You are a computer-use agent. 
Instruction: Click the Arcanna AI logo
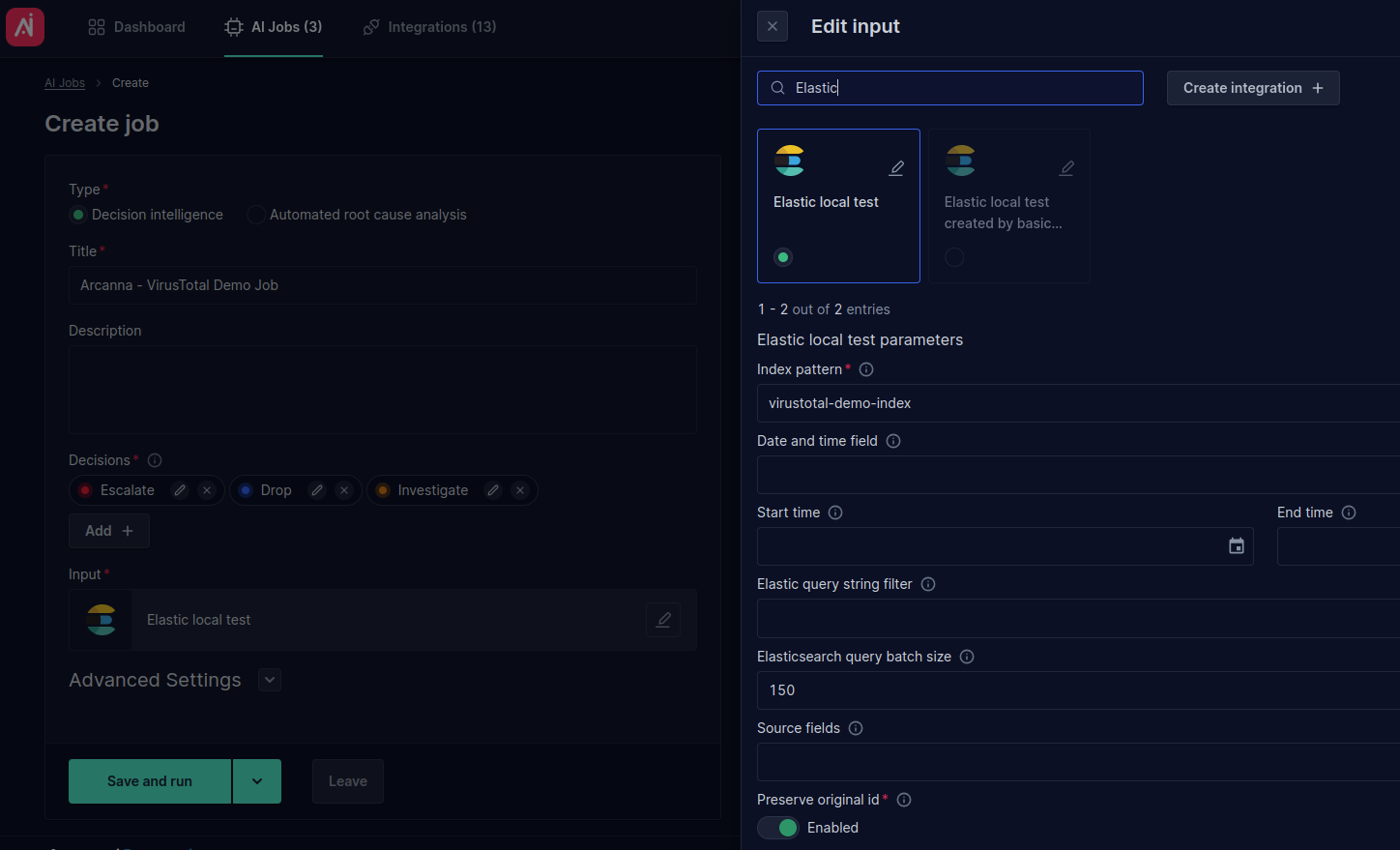(x=25, y=26)
